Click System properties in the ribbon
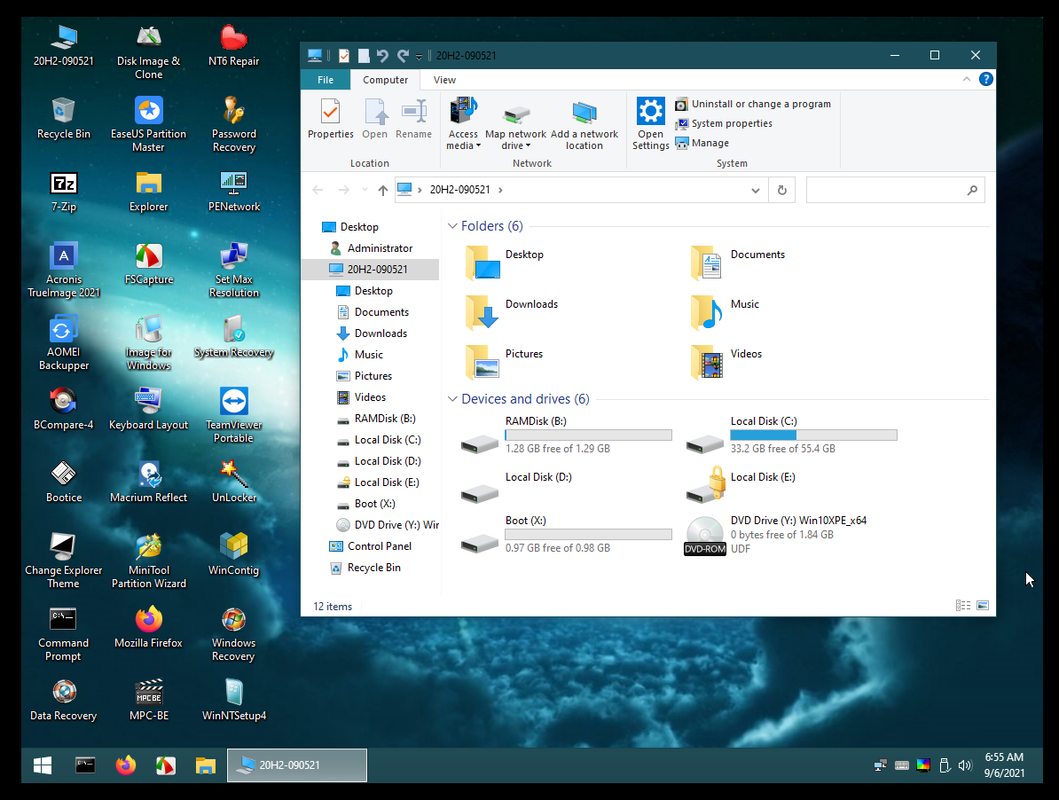 pos(723,124)
